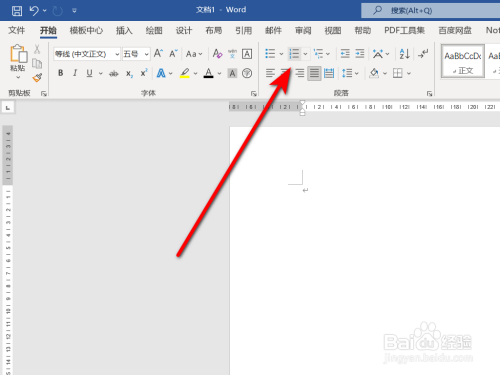Screen dimensions: 500x375
Task: Open the font size box 五号
Action: (136, 54)
